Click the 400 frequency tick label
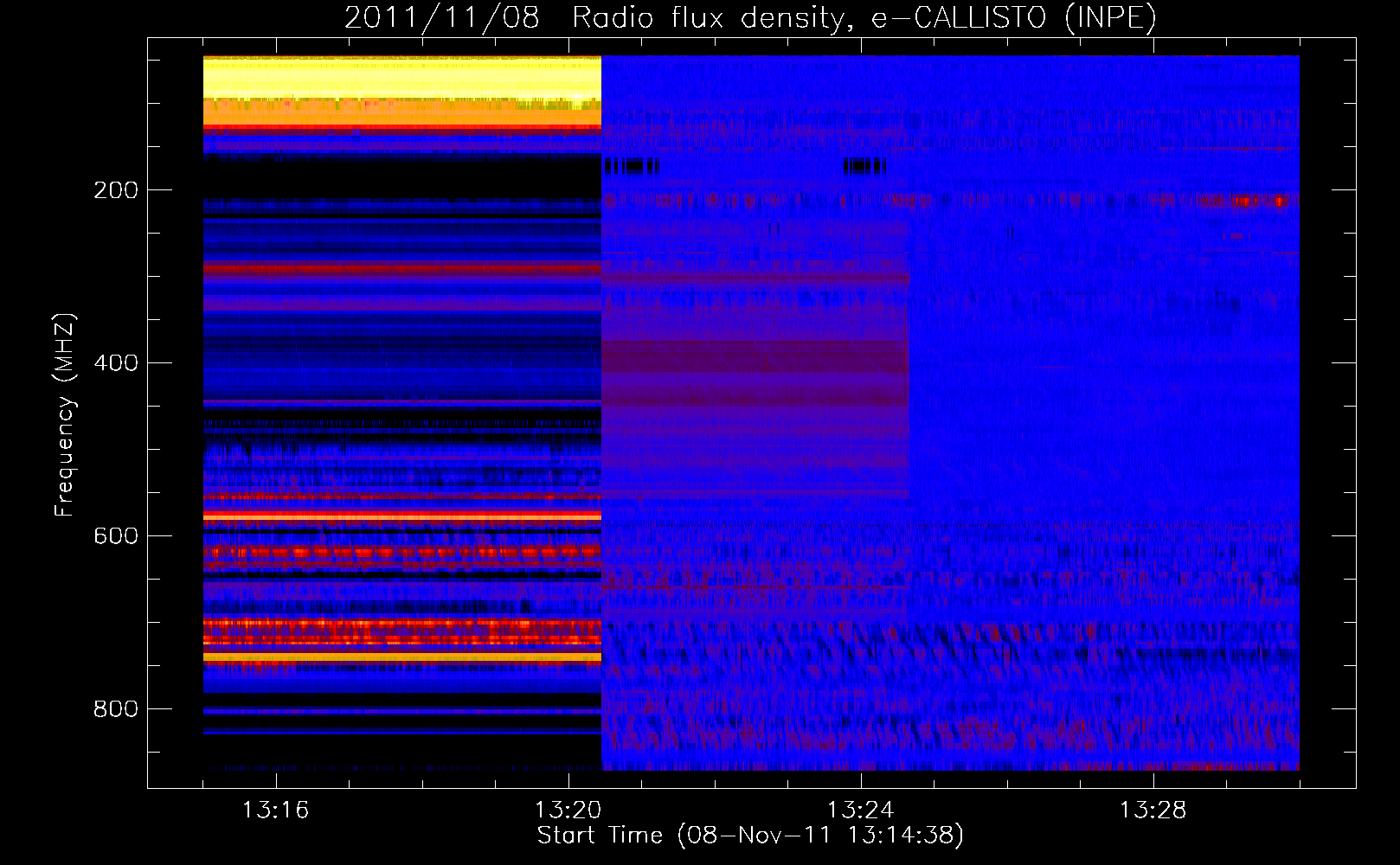 click(x=116, y=362)
